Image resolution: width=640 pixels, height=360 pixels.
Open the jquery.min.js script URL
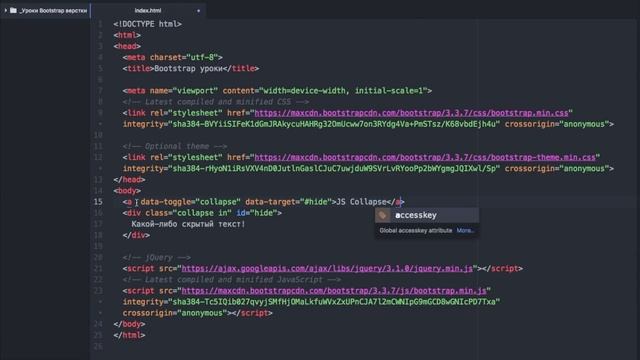click(x=327, y=269)
